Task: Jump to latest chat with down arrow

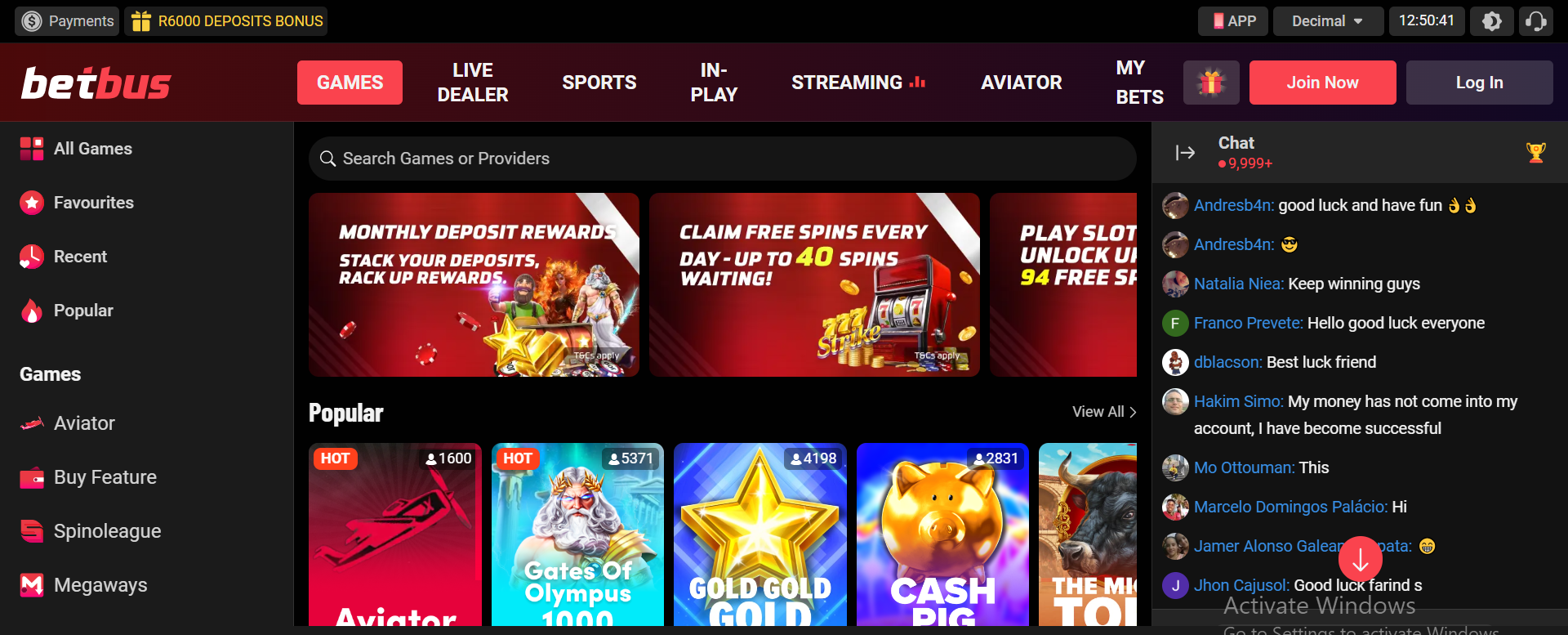Action: tap(1361, 559)
